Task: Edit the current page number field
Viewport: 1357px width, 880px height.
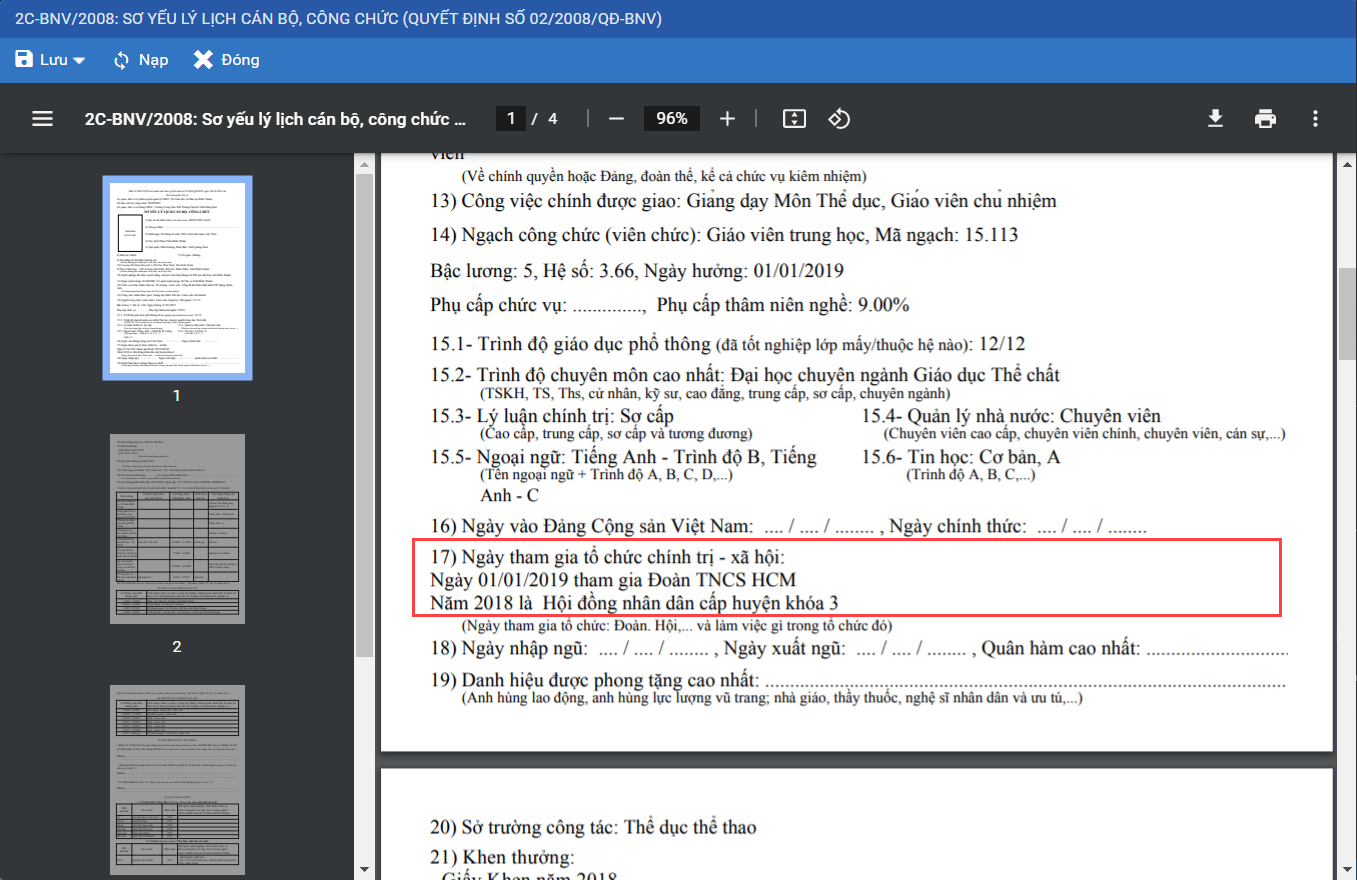Action: [510, 119]
